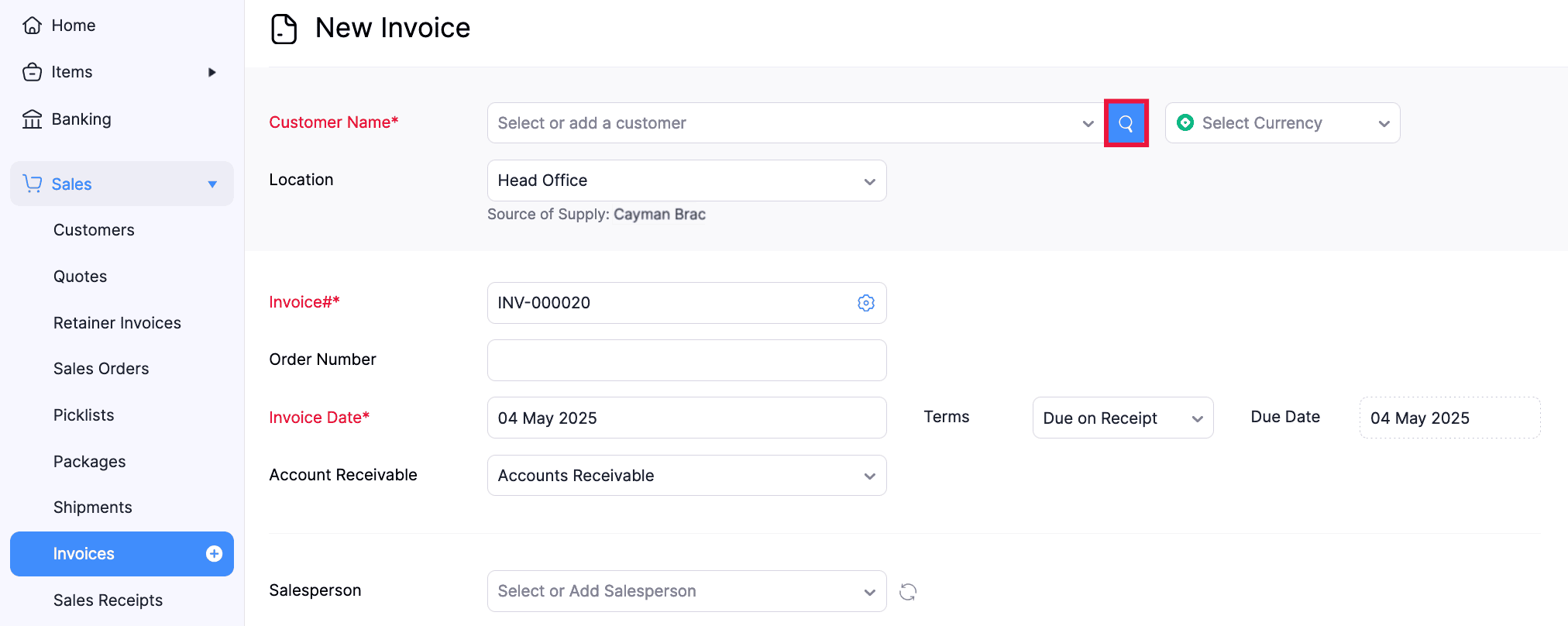This screenshot has height=626, width=1568.
Task: Expand the Items submenu arrow
Action: tap(211, 72)
